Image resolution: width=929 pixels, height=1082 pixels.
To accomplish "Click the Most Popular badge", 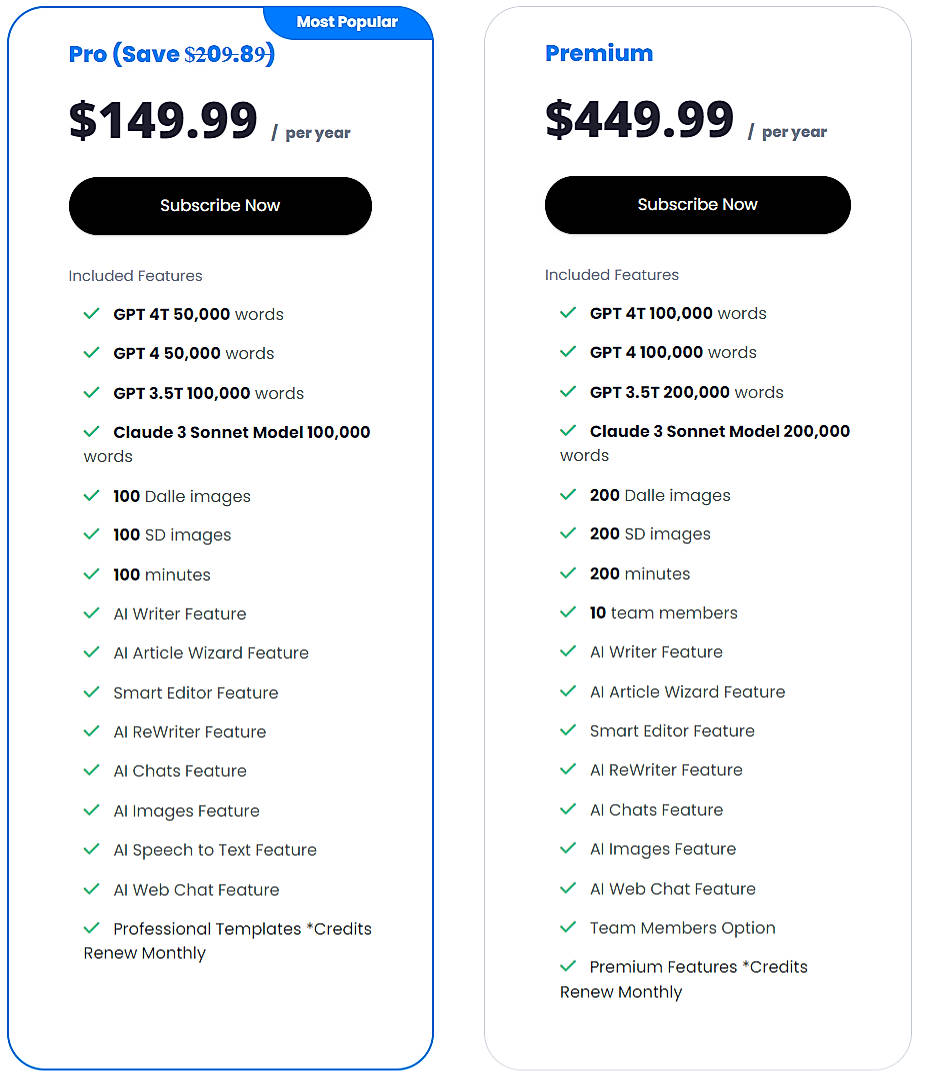I will pos(348,21).
